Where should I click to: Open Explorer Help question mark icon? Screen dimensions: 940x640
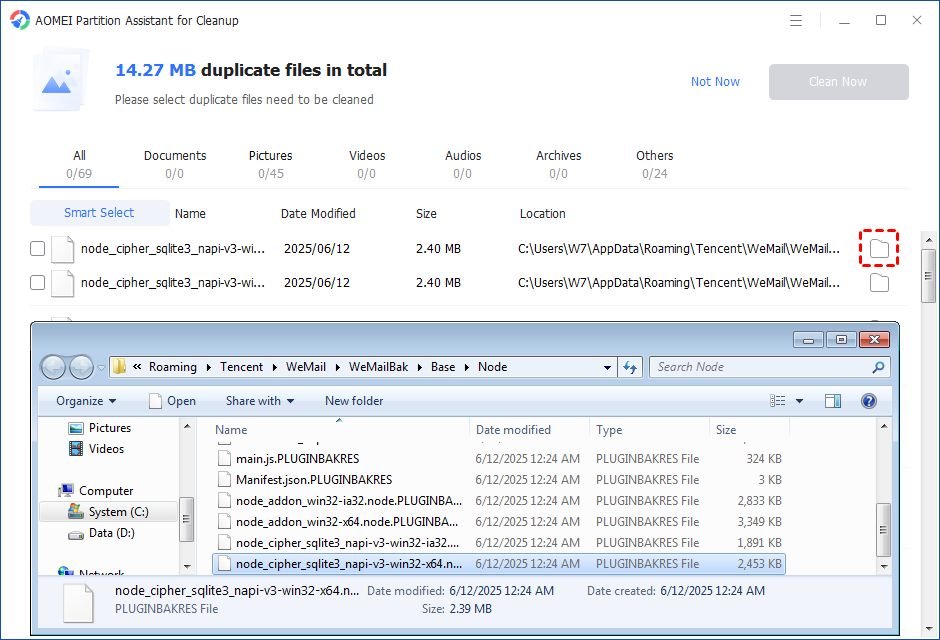(x=869, y=401)
